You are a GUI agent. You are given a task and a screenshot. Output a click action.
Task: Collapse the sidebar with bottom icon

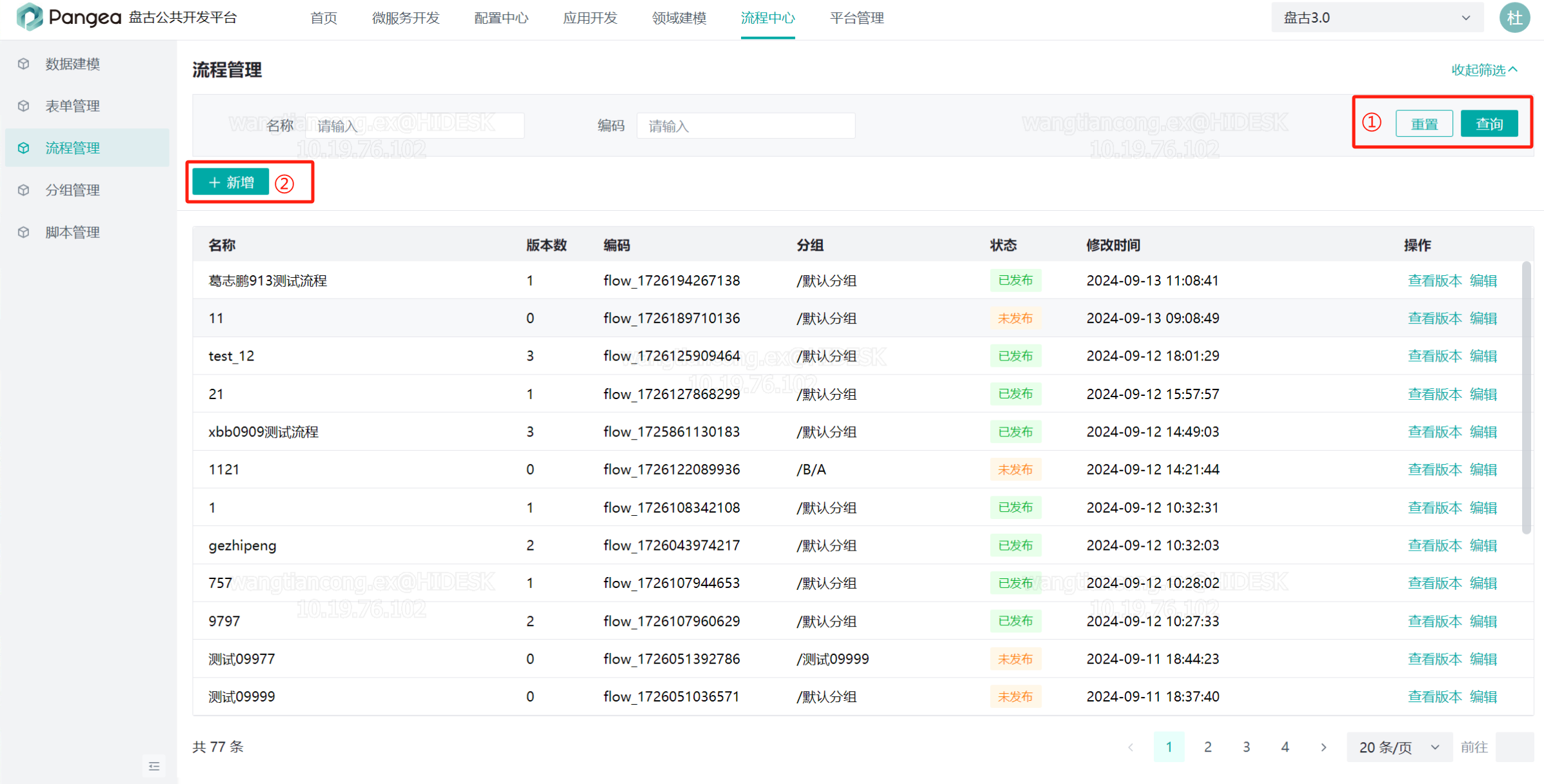click(154, 766)
